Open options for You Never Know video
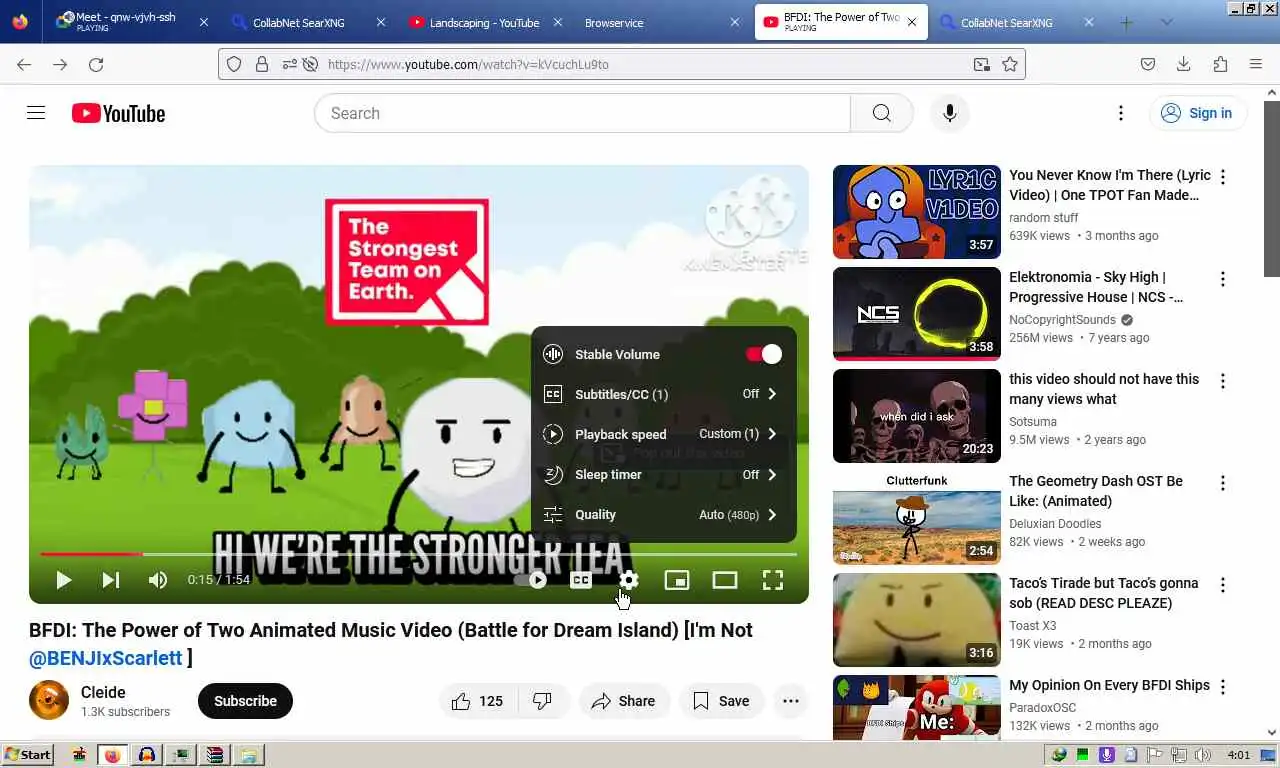This screenshot has height=768, width=1280. click(1222, 177)
